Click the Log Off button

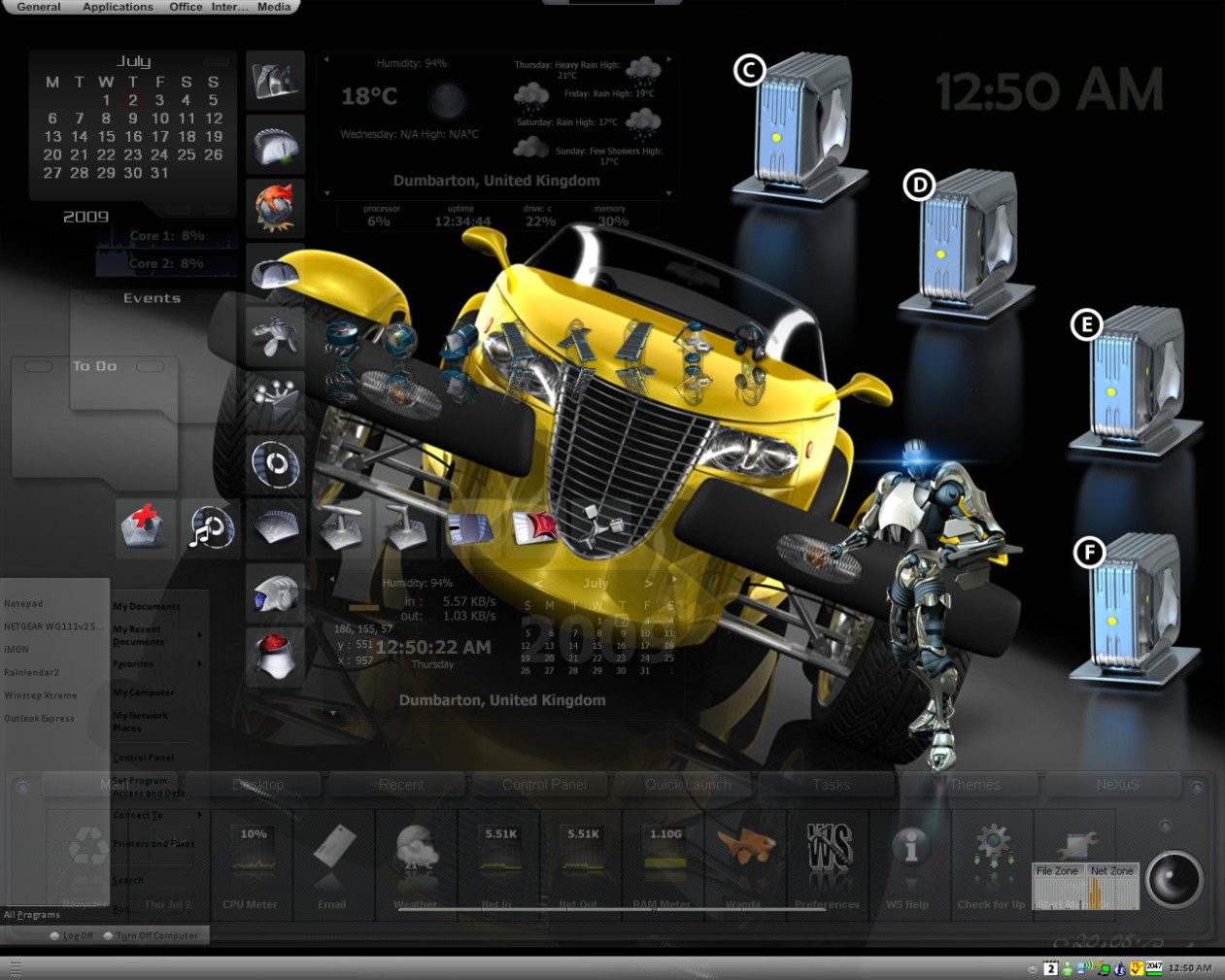click(72, 936)
